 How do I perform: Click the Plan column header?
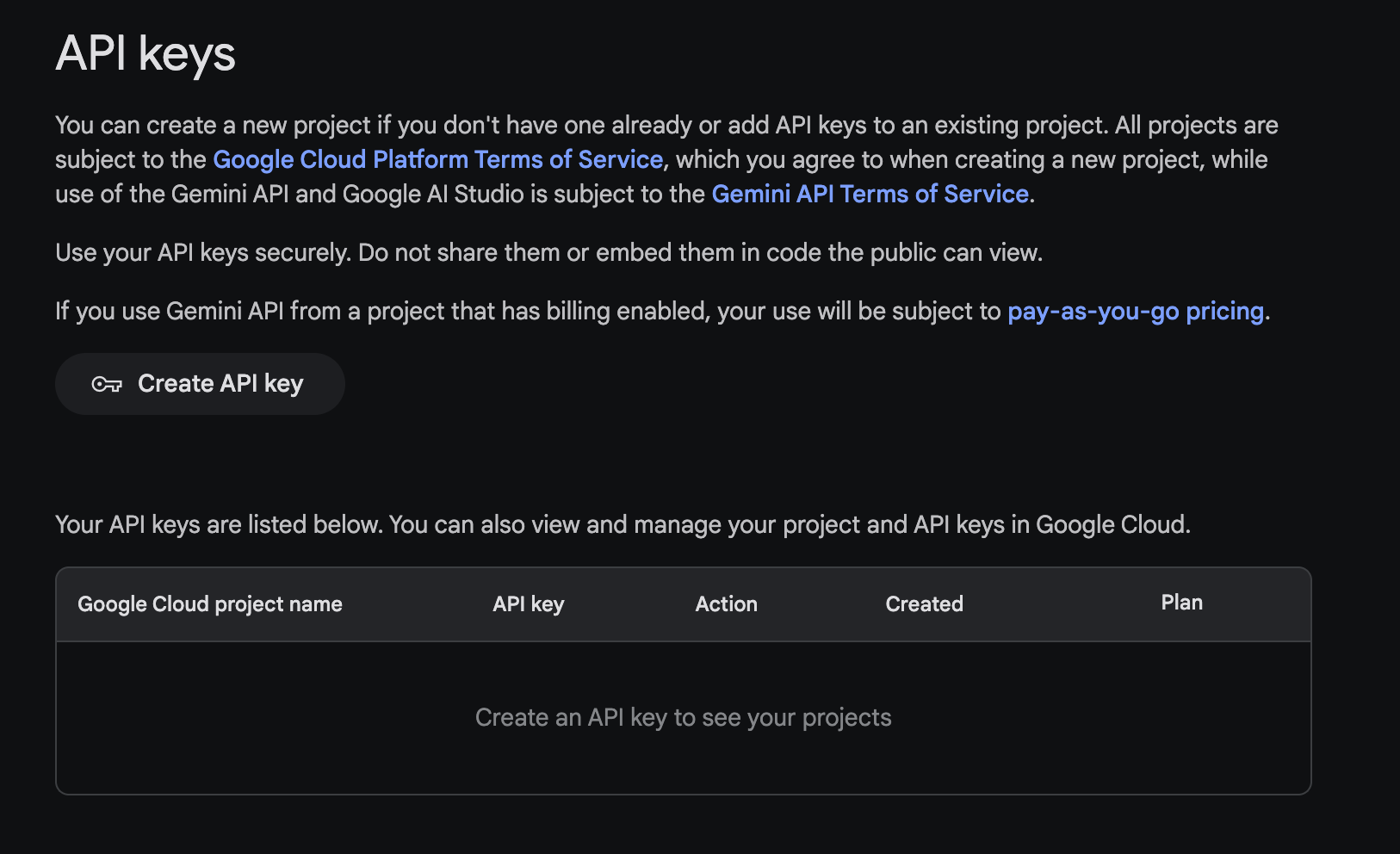[x=1182, y=603]
